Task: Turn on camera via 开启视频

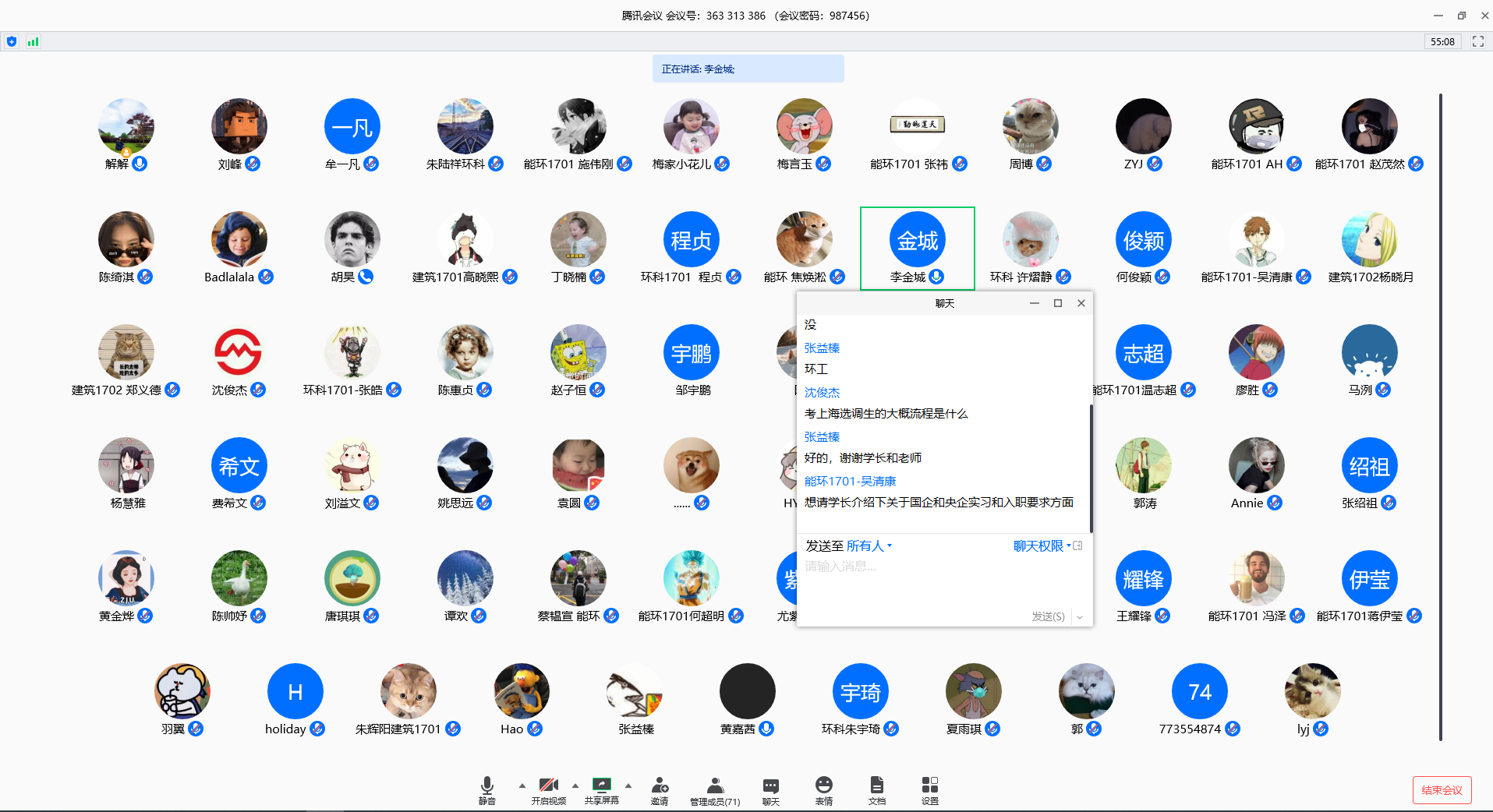Action: point(548,789)
